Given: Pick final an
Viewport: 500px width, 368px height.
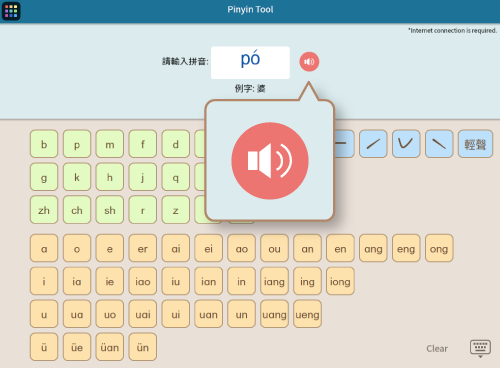Looking at the screenshot, I should (x=307, y=248).
